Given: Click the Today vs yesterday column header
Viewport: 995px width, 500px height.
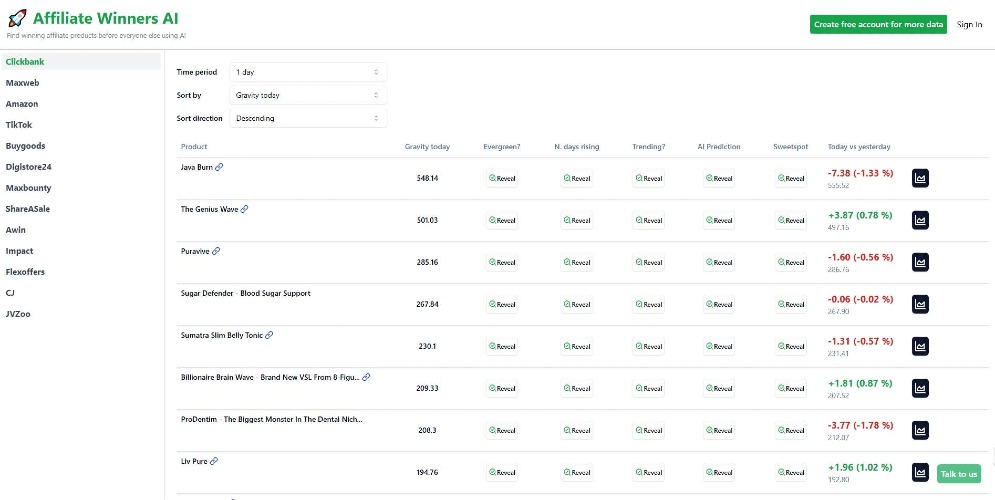Looking at the screenshot, I should click(859, 147).
